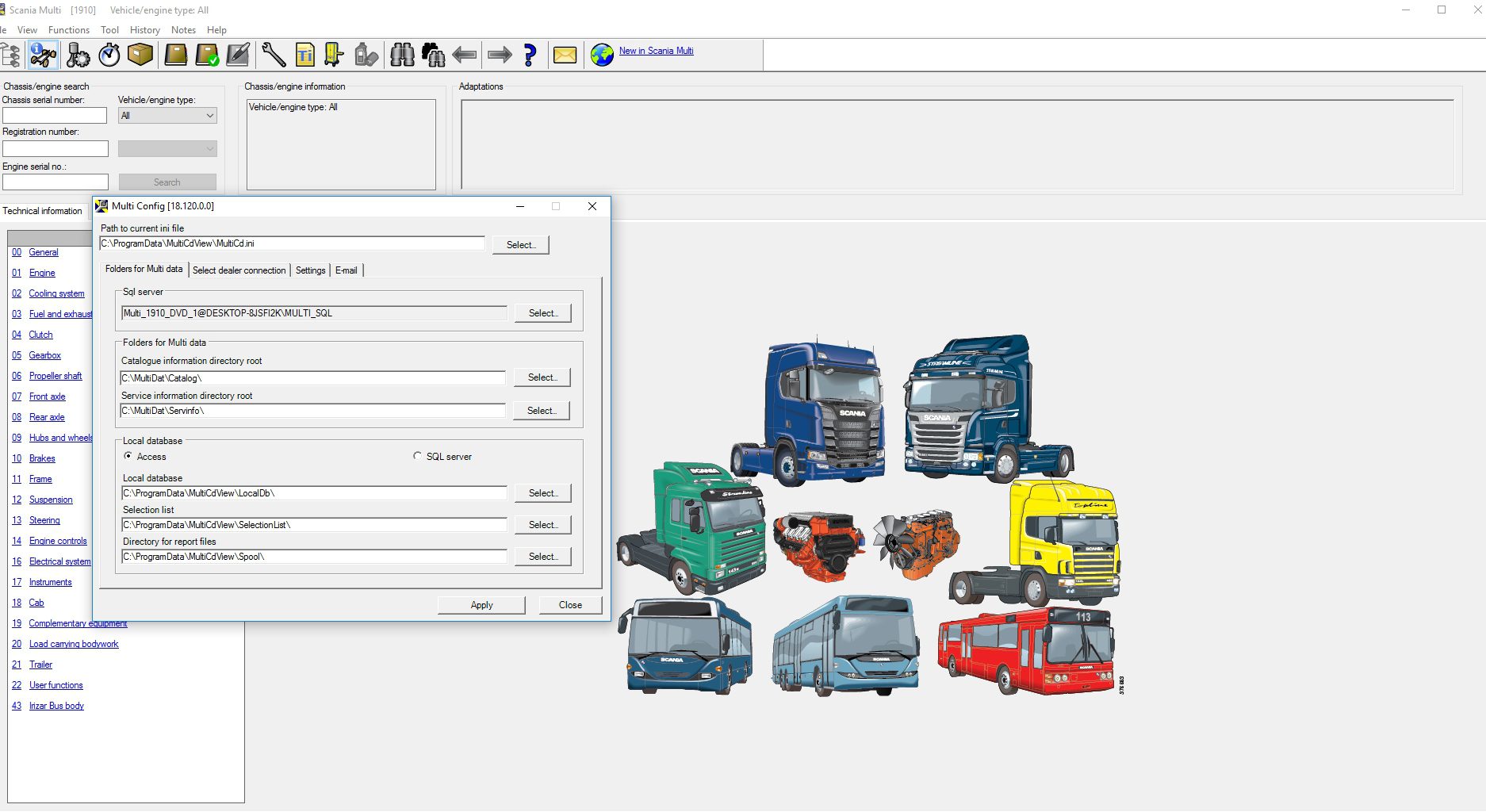Select the Ti technical information document icon
Screen dimensions: 1486x812
[x=305, y=55]
